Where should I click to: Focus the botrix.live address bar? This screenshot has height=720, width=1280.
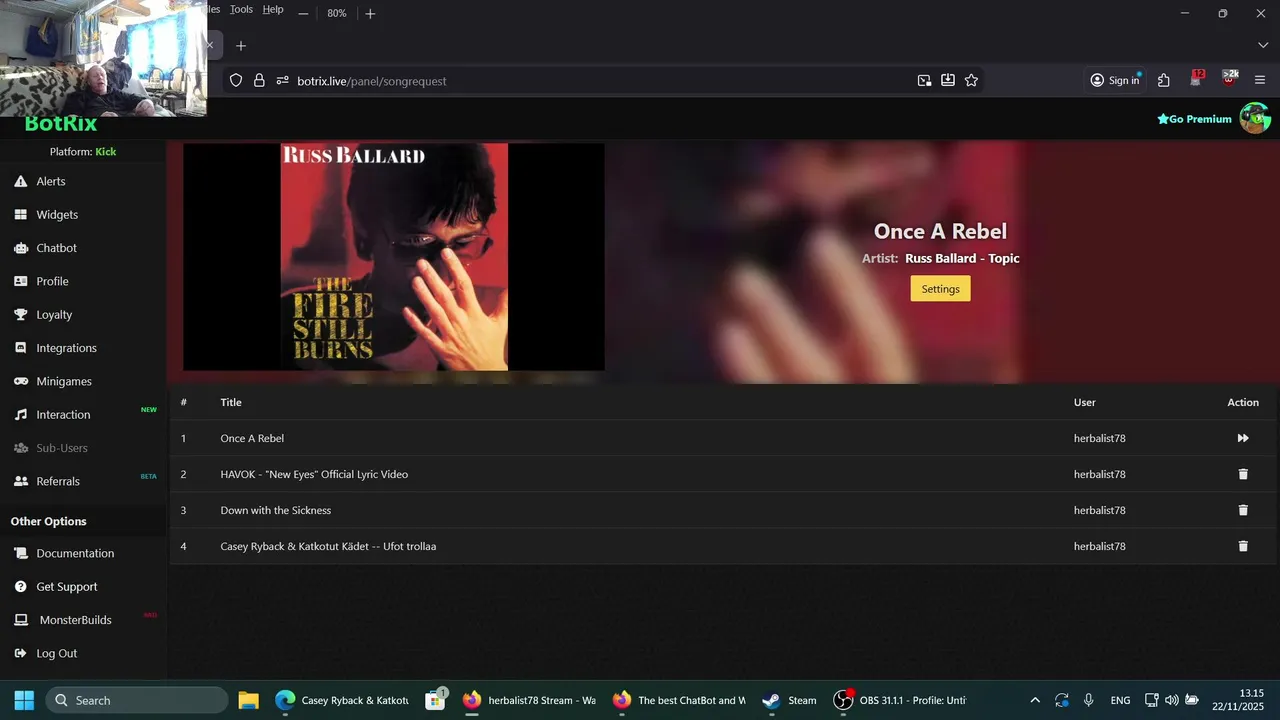pyautogui.click(x=600, y=81)
